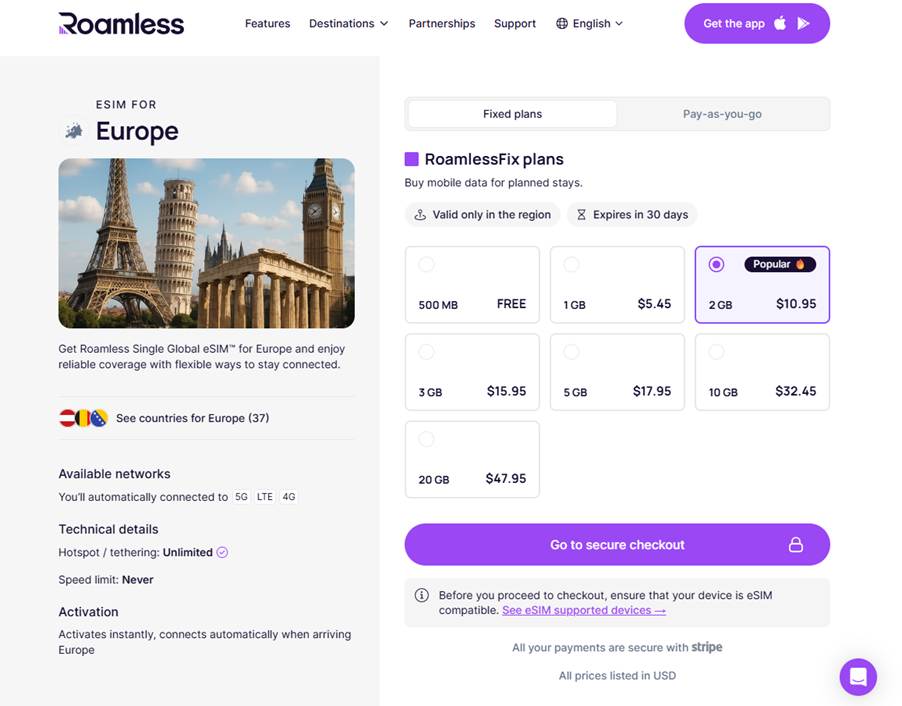Image resolution: width=902 pixels, height=706 pixels.
Task: Click the Google Play icon
Action: coord(804,23)
